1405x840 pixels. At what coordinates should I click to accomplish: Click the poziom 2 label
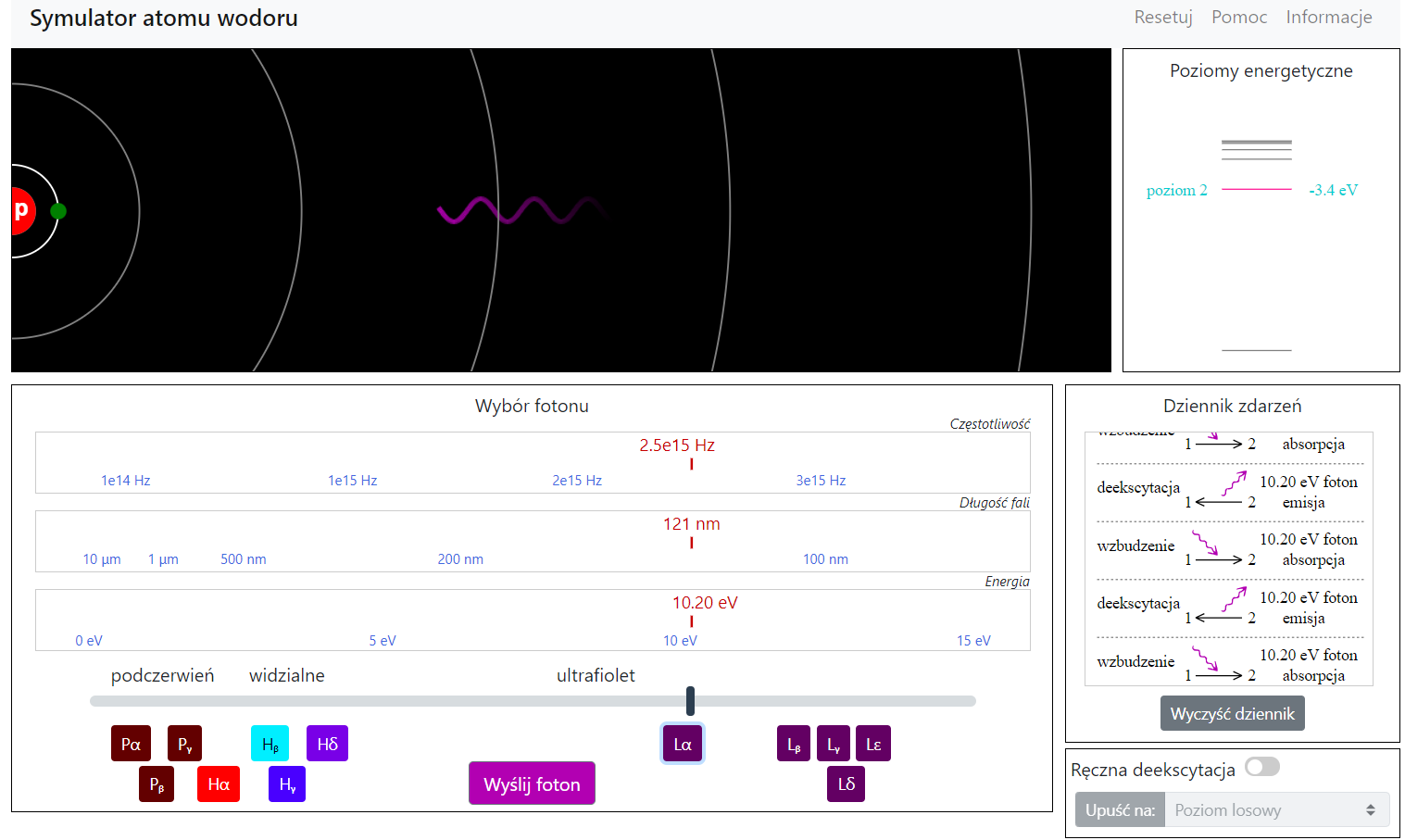(1177, 190)
